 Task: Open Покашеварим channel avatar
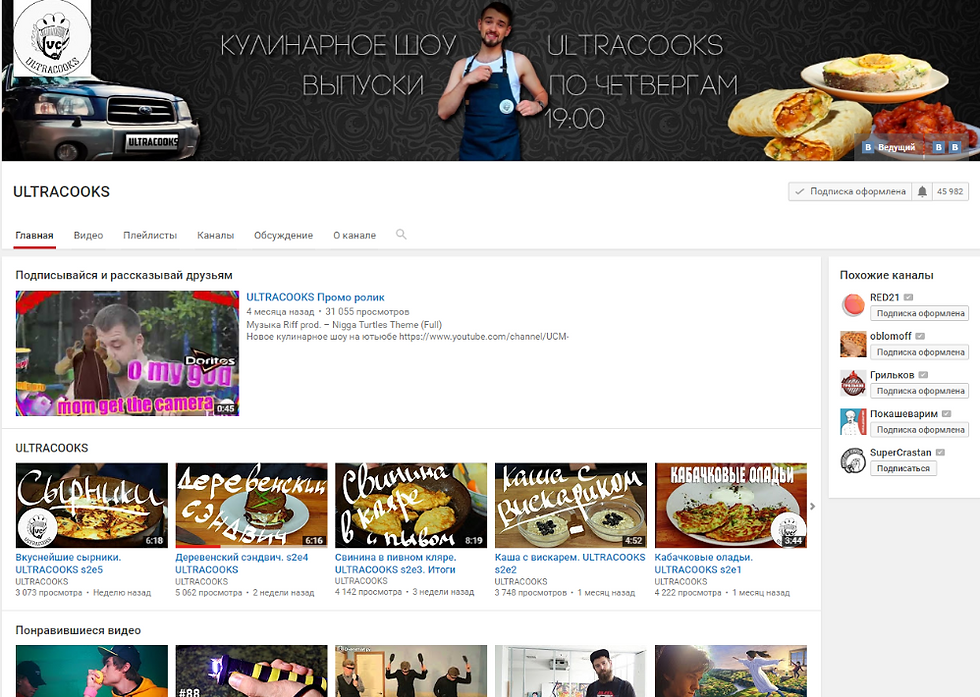pos(853,422)
